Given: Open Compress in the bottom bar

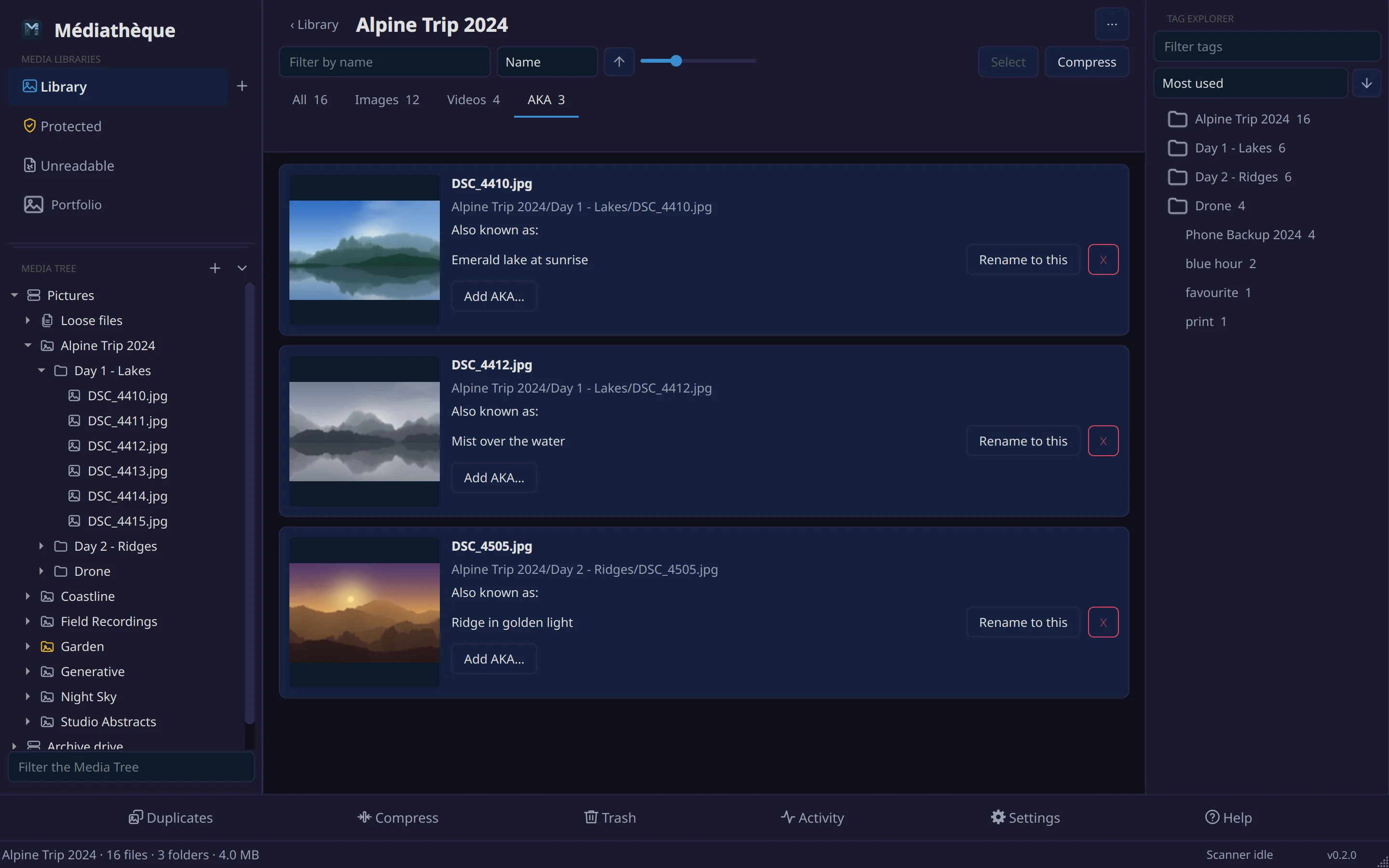Looking at the screenshot, I should (397, 817).
